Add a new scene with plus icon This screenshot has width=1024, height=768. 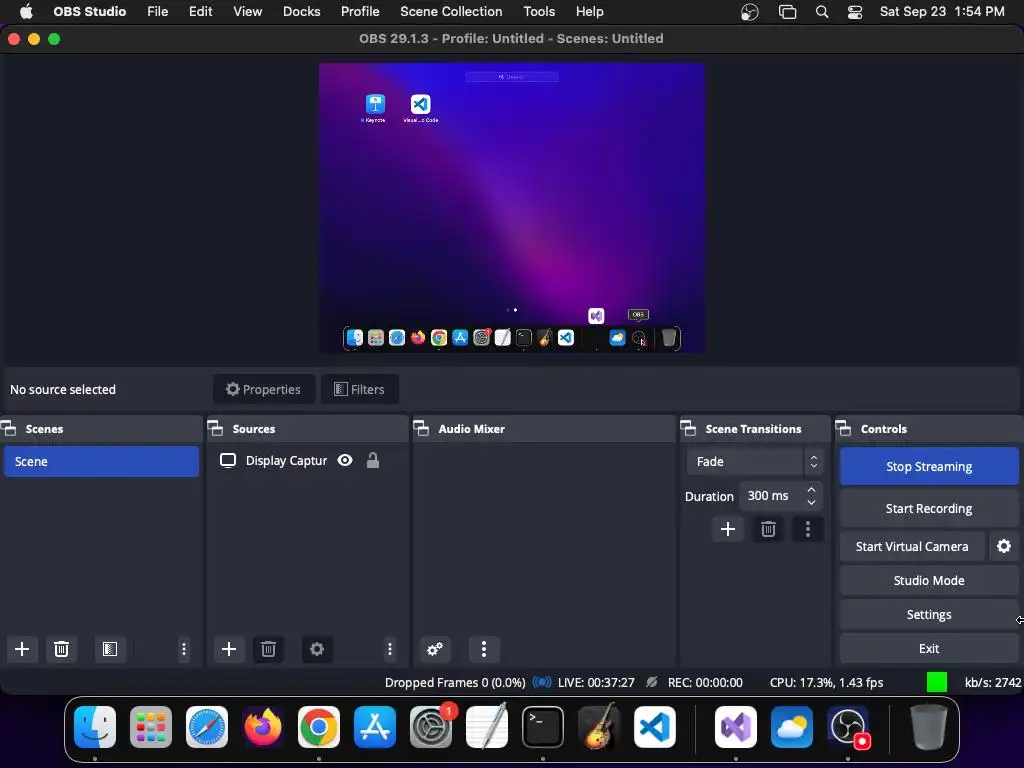(22, 648)
